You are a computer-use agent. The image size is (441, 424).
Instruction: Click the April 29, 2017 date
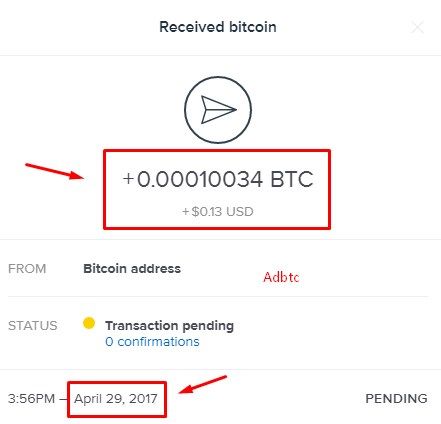pyautogui.click(x=116, y=398)
